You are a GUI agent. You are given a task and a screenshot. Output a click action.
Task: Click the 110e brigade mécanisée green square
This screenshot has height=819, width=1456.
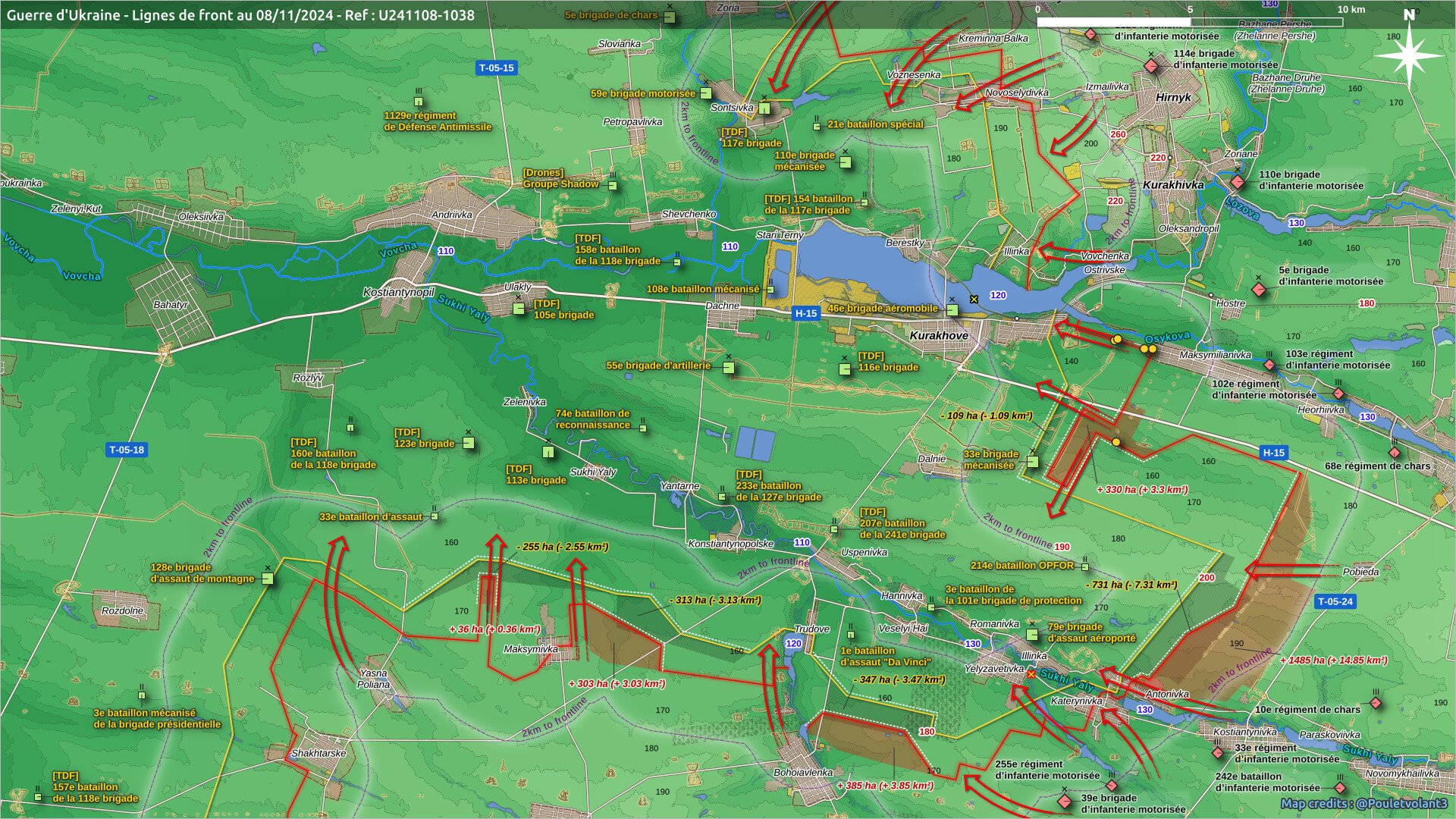(846, 162)
